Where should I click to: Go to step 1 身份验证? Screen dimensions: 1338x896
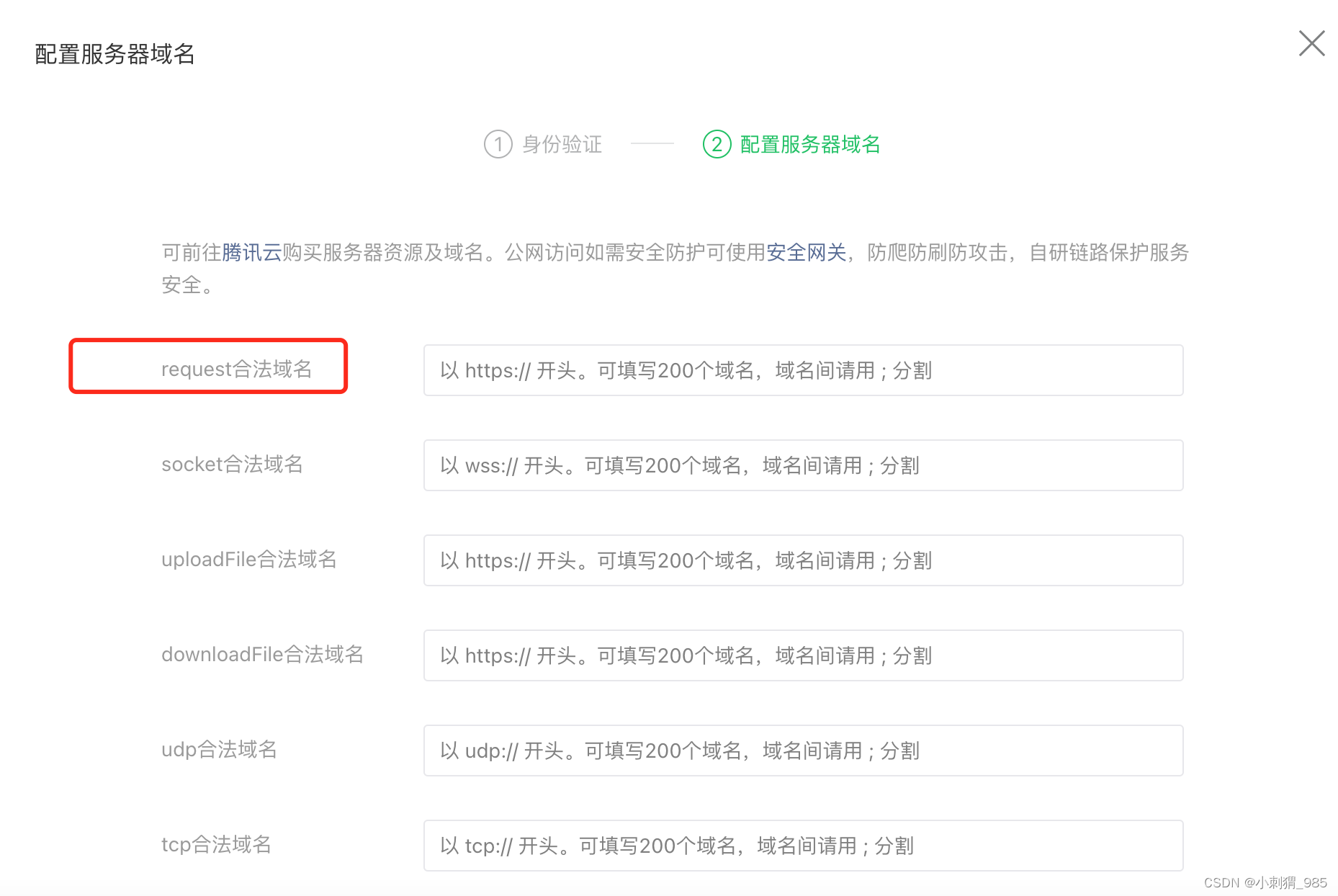click(543, 144)
